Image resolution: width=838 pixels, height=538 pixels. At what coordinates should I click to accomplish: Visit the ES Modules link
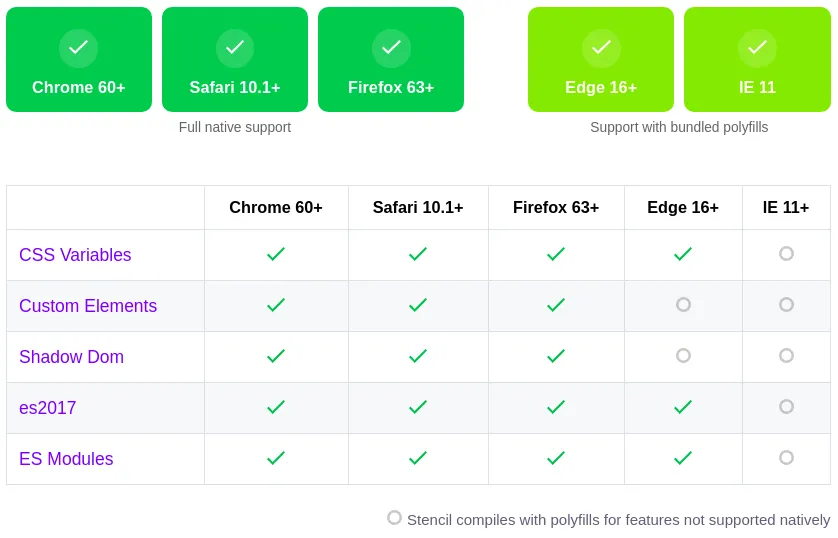tap(66, 459)
